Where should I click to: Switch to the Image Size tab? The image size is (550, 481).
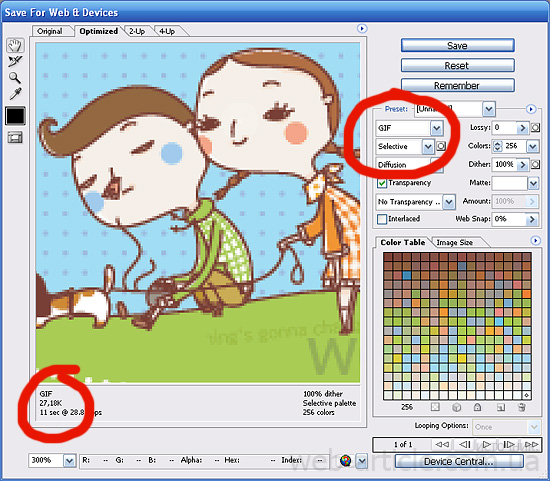click(x=455, y=242)
